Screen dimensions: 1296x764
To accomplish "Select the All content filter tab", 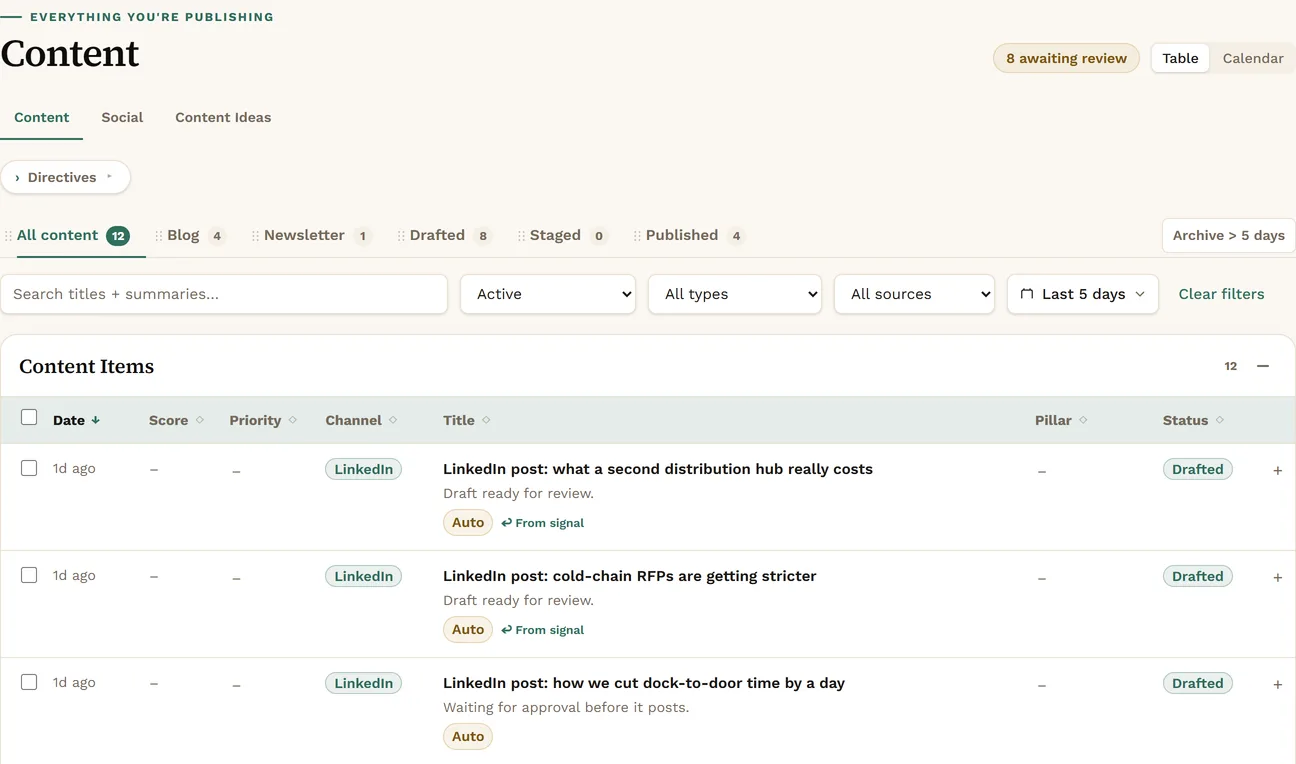I will point(73,236).
